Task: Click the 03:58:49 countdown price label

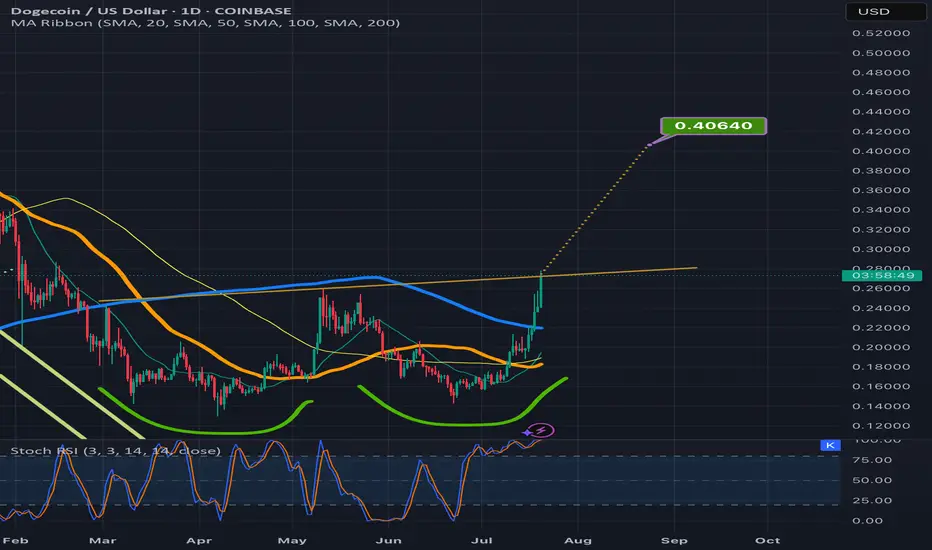Action: (x=882, y=275)
